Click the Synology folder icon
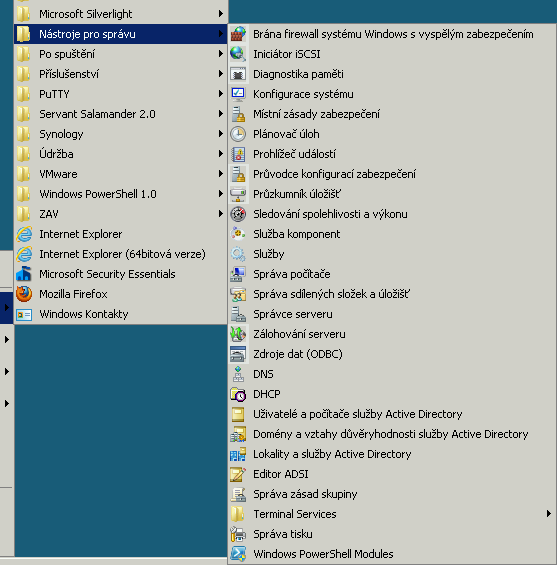Viewport: 557px width, 565px height. pyautogui.click(x=24, y=134)
